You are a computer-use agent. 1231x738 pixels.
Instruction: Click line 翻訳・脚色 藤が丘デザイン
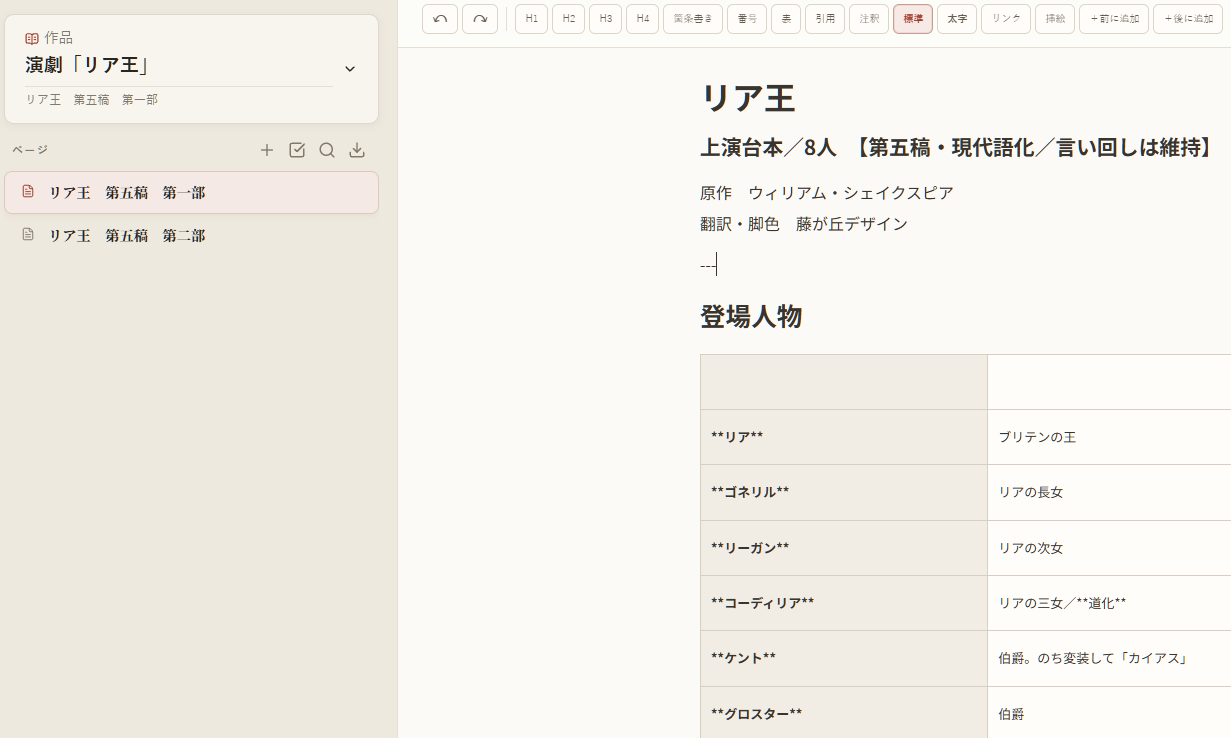pos(804,224)
